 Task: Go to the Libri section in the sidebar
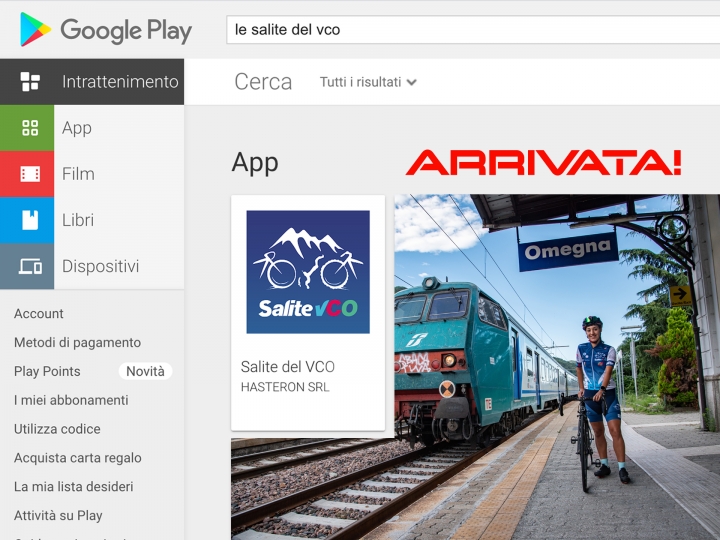tap(92, 220)
